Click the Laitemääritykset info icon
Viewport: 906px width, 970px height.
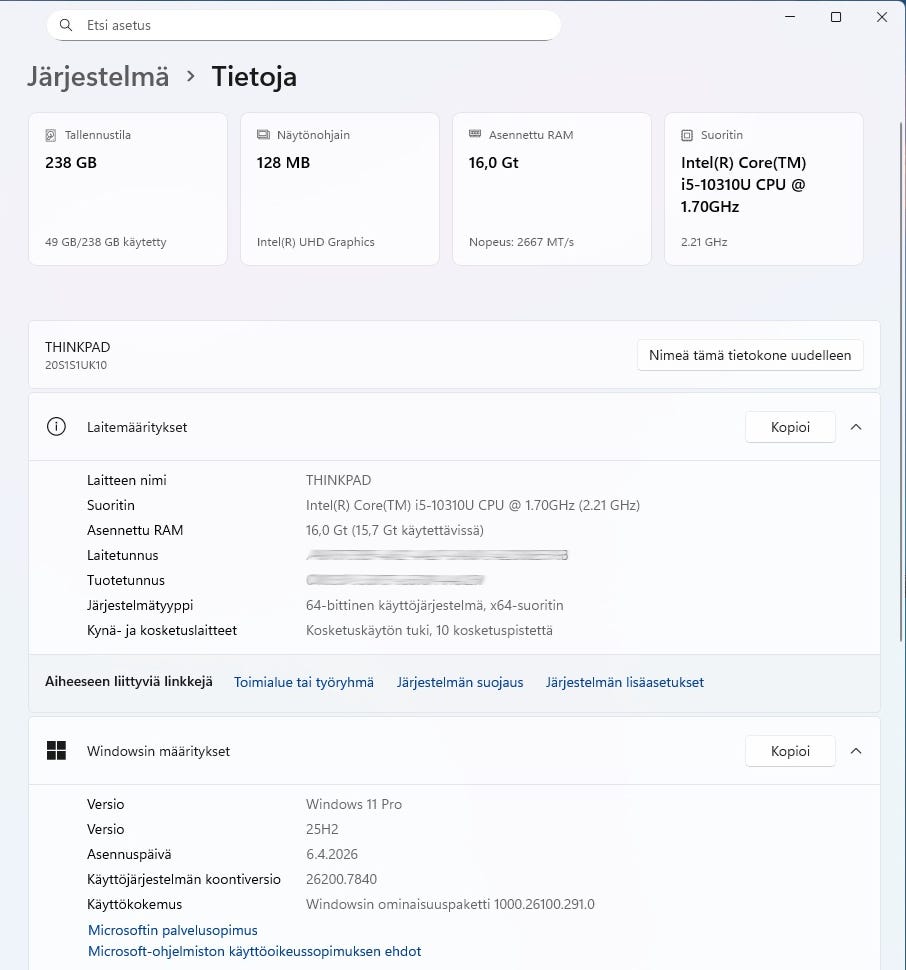pyautogui.click(x=56, y=427)
